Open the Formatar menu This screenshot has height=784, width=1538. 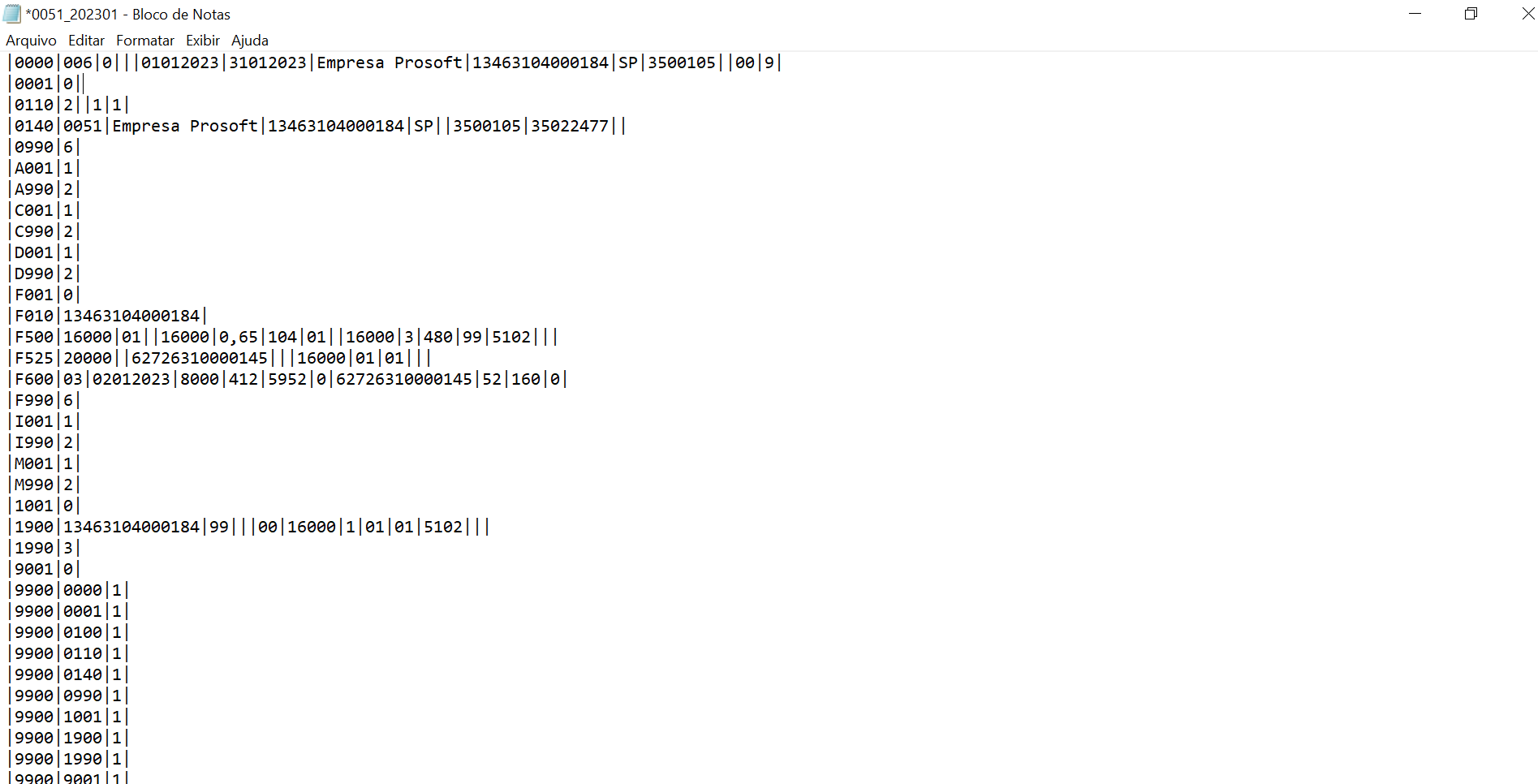tap(145, 41)
